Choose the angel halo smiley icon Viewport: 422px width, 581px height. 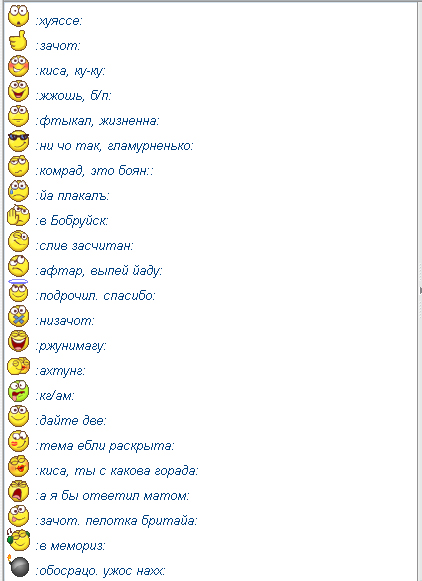pos(18,291)
